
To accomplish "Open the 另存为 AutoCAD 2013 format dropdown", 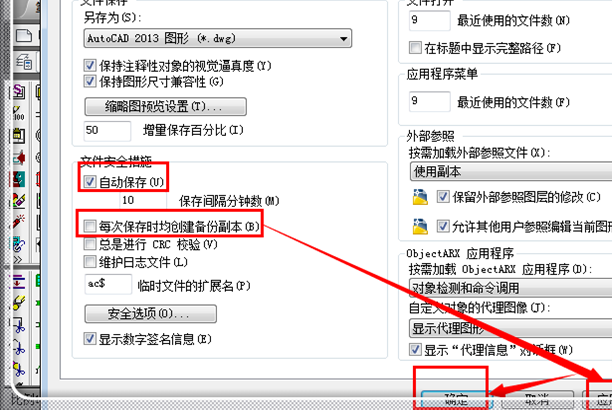I will [x=218, y=38].
